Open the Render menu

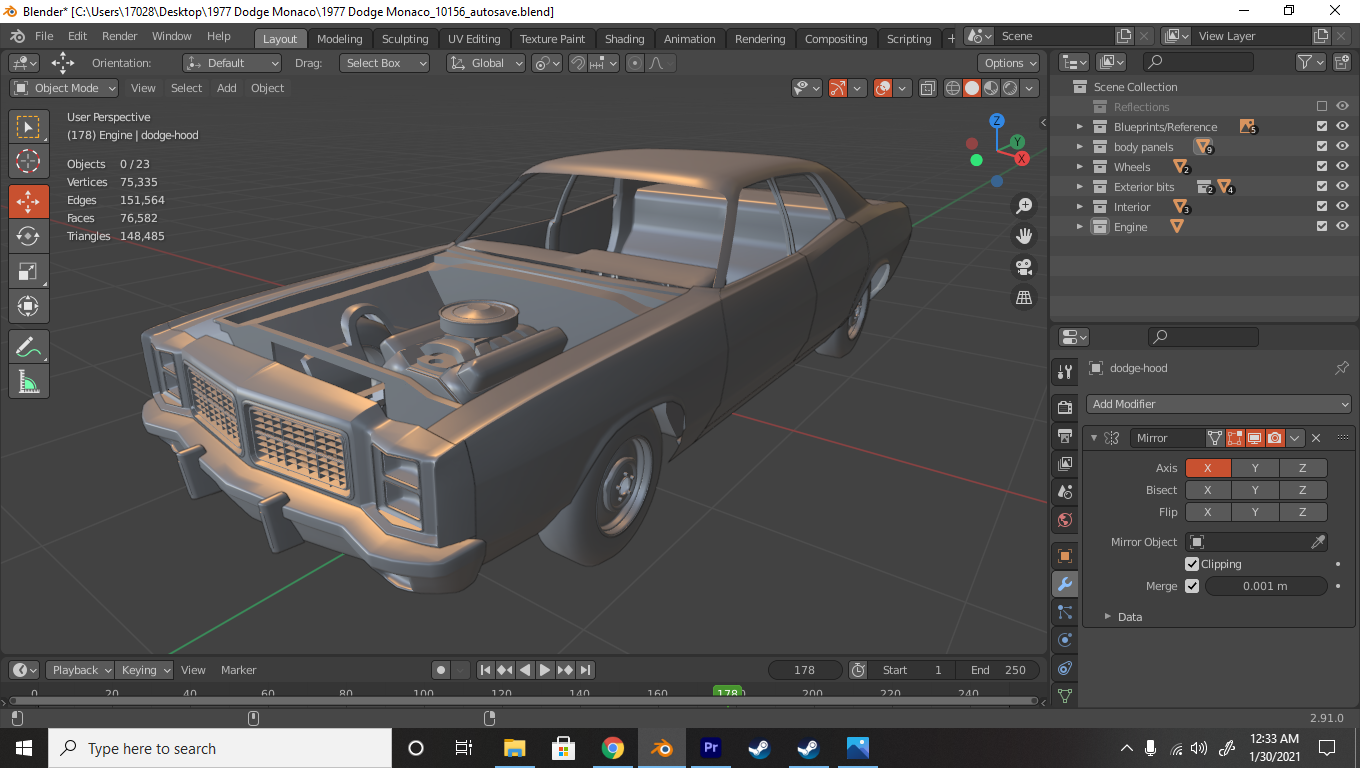(120, 36)
